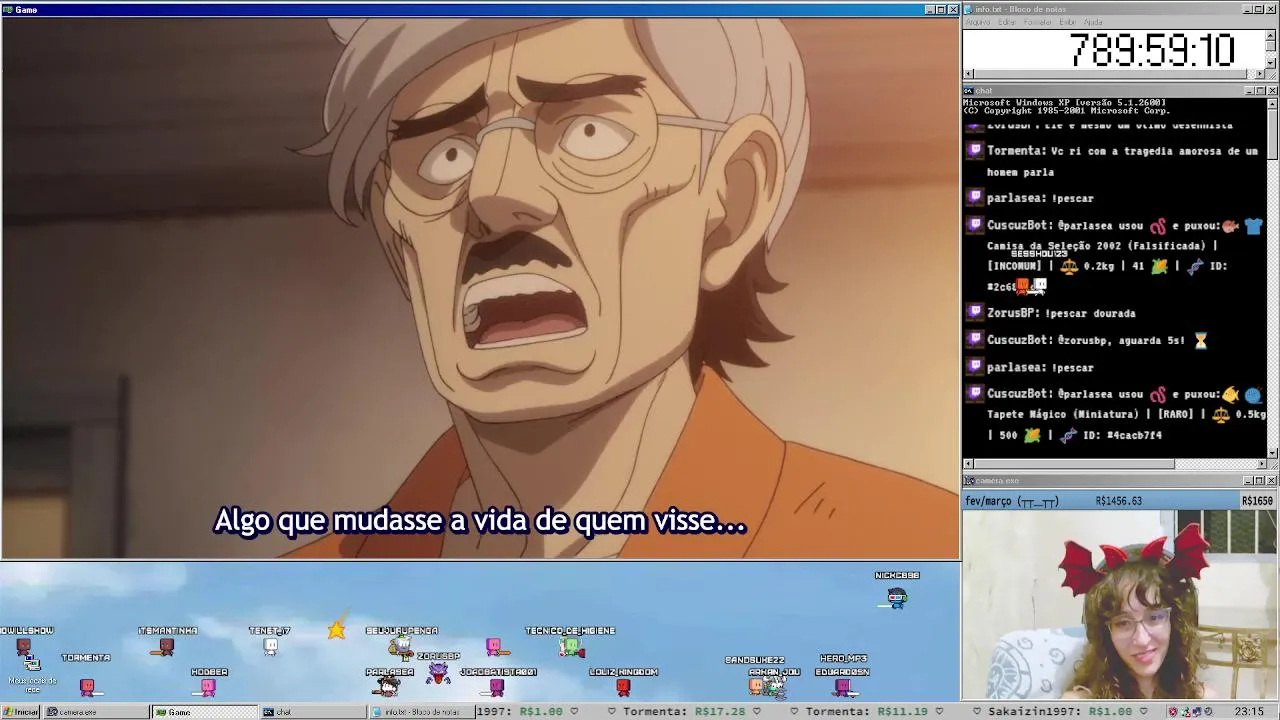Image resolution: width=1280 pixels, height=720 pixels.
Task: Click the security shield tray icon
Action: pos(1174,712)
